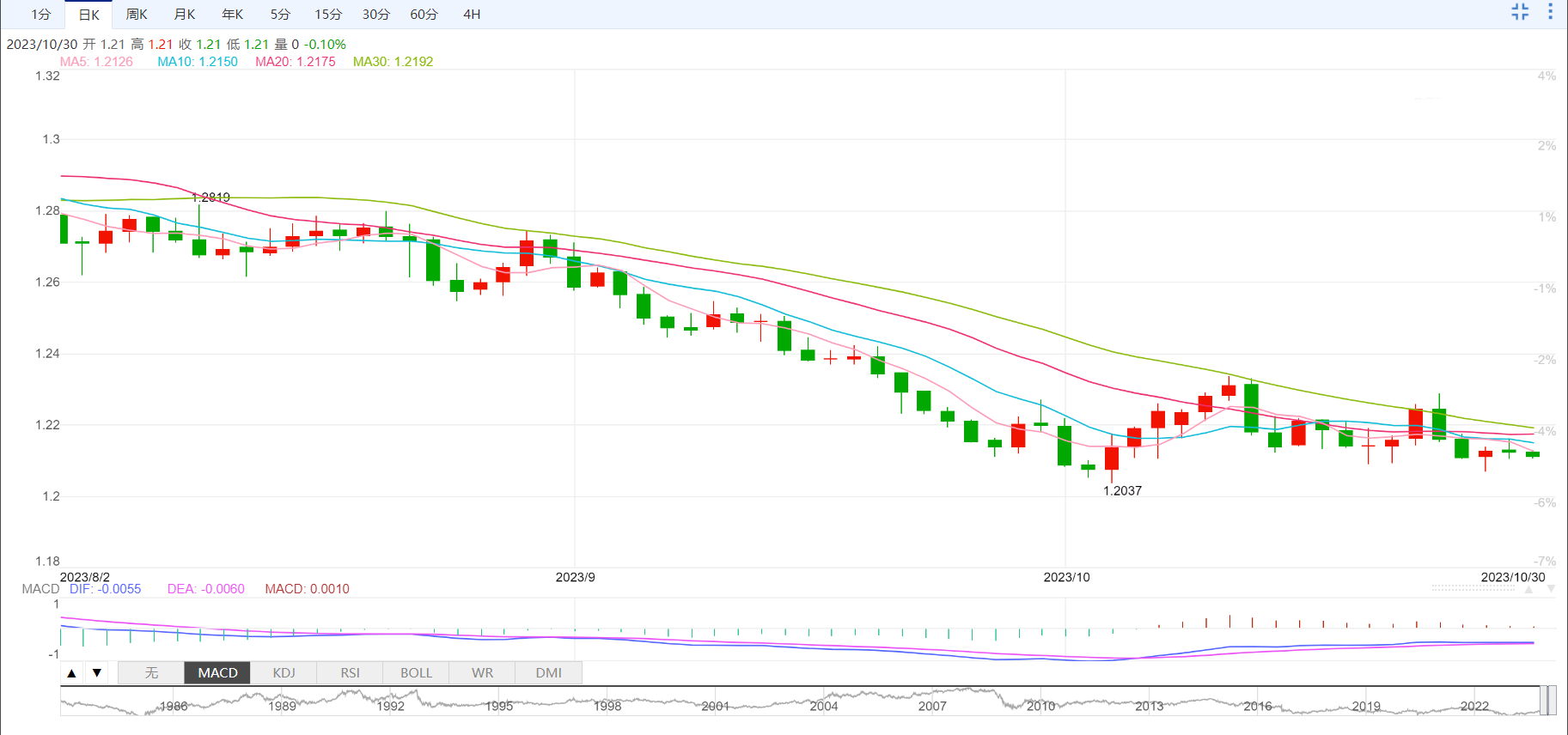Switch to the 周K weekly chart tab
This screenshot has width=1568, height=735.
tap(137, 15)
